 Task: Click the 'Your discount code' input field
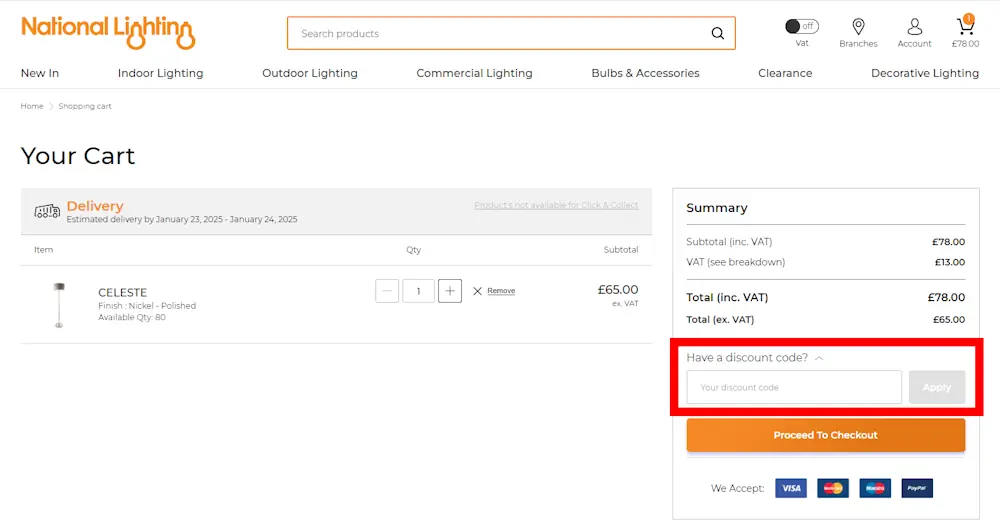794,387
